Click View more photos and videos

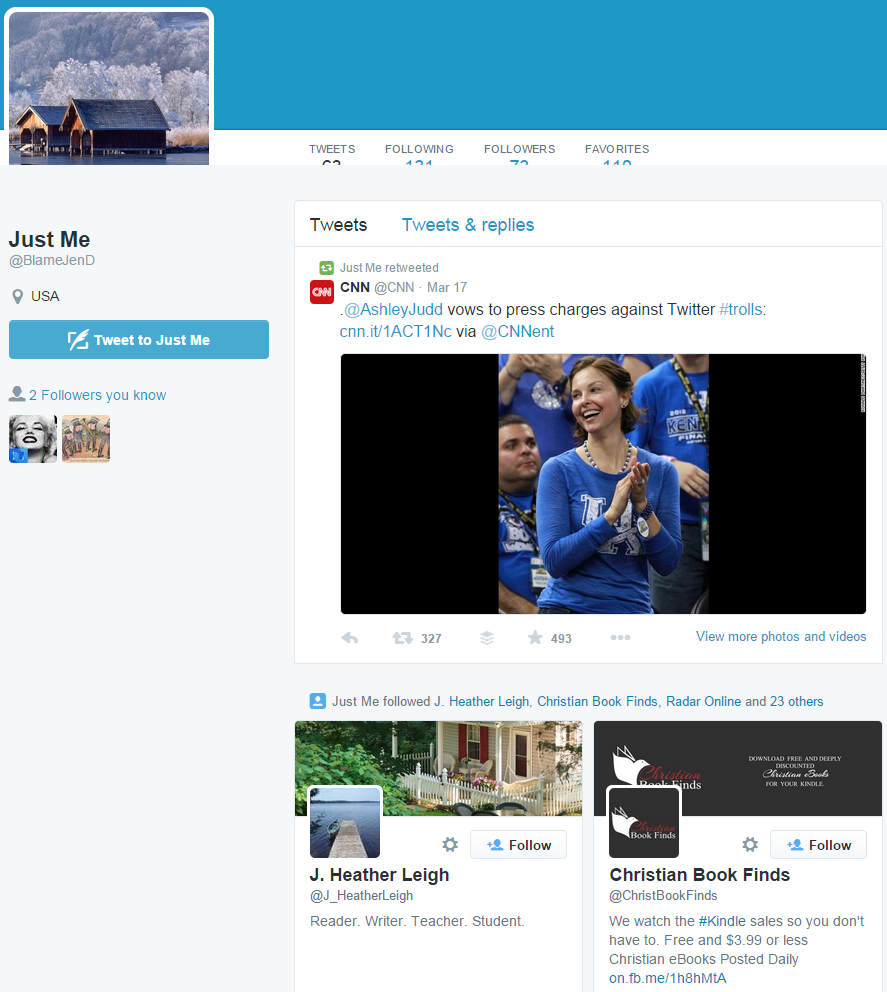(781, 636)
